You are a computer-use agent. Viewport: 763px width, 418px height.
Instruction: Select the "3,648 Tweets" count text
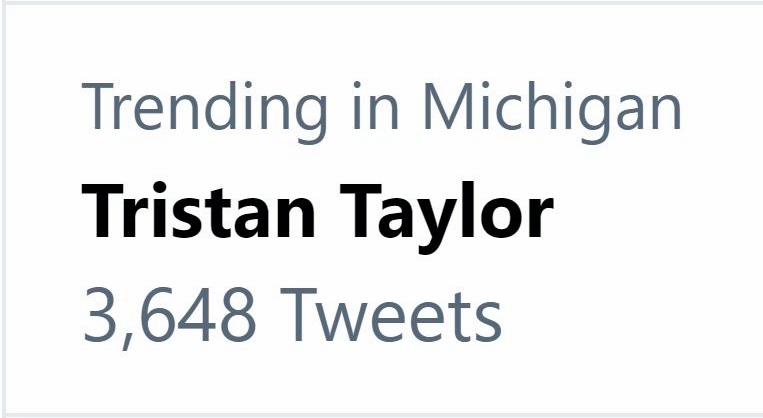click(x=291, y=316)
